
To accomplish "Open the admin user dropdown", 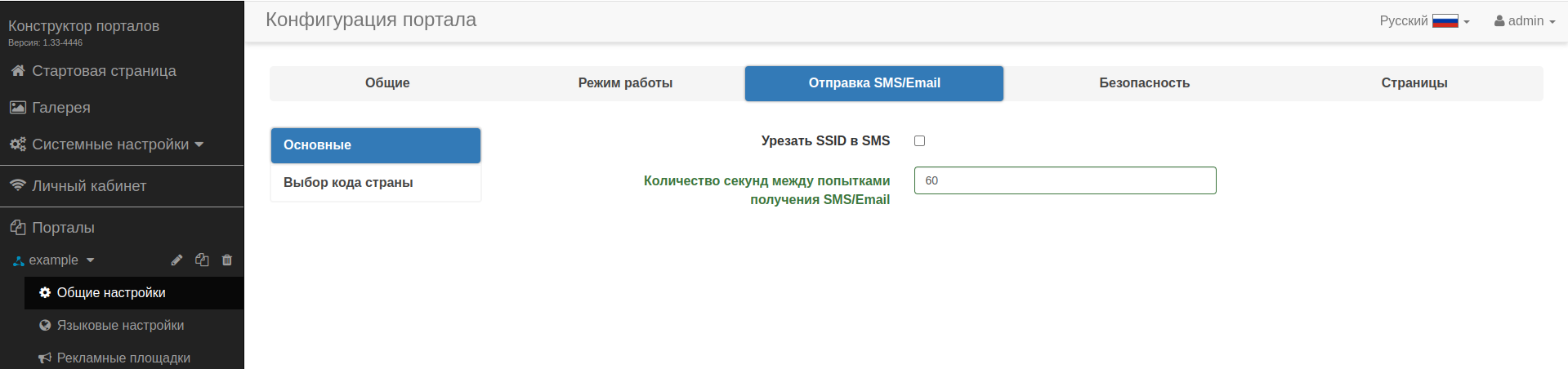I will pyautogui.click(x=1524, y=21).
